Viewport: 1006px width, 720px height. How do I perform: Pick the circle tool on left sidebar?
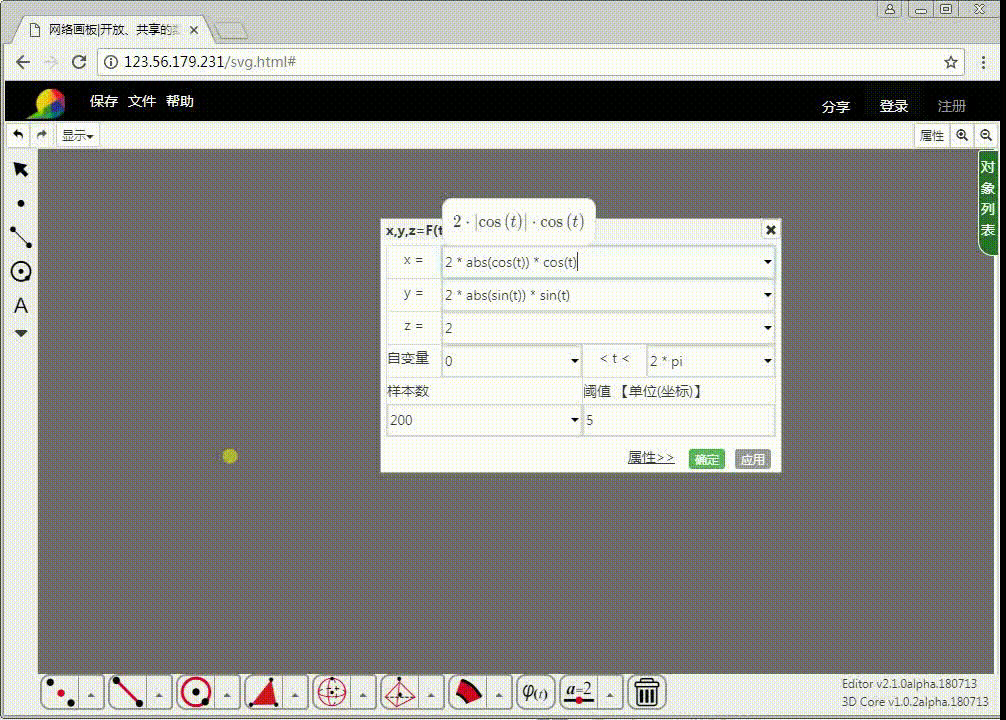(x=21, y=271)
